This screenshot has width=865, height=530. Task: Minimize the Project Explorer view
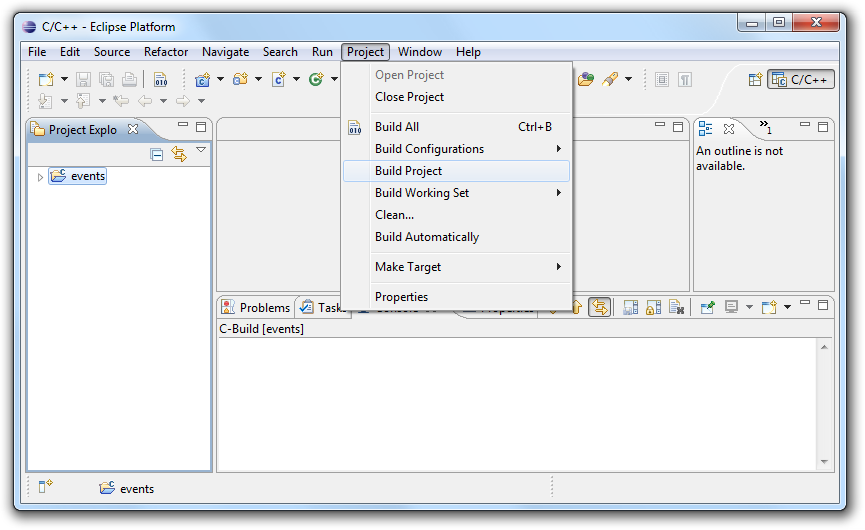tap(183, 125)
